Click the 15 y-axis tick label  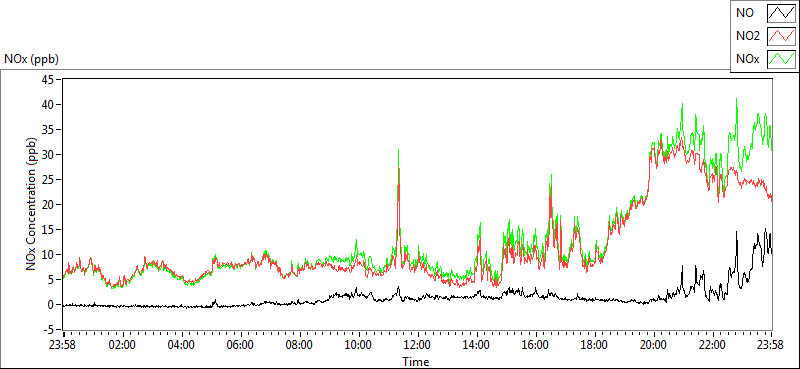[x=49, y=230]
